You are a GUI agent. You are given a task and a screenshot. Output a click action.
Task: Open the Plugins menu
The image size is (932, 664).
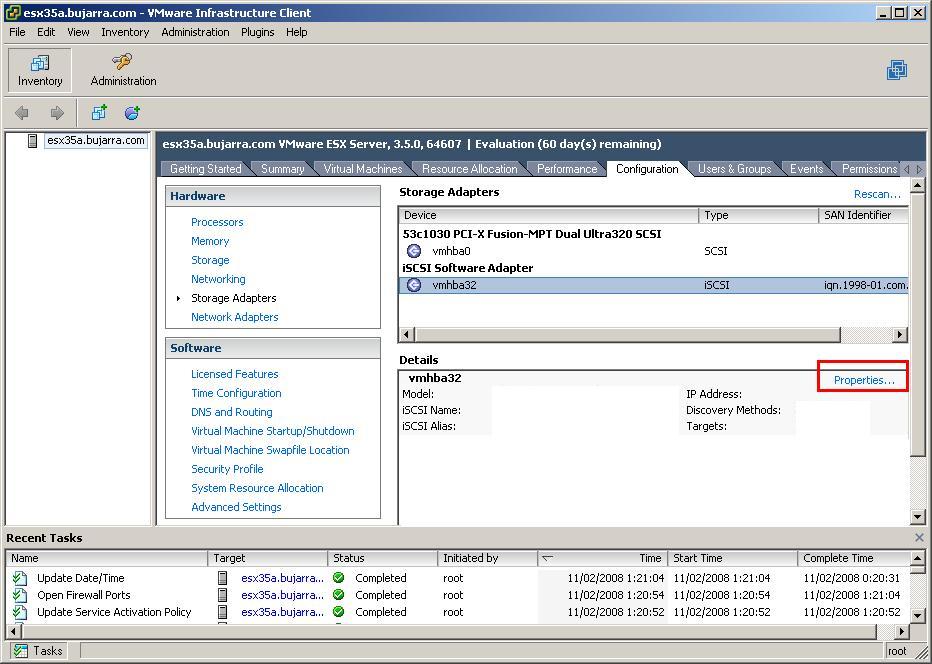257,32
